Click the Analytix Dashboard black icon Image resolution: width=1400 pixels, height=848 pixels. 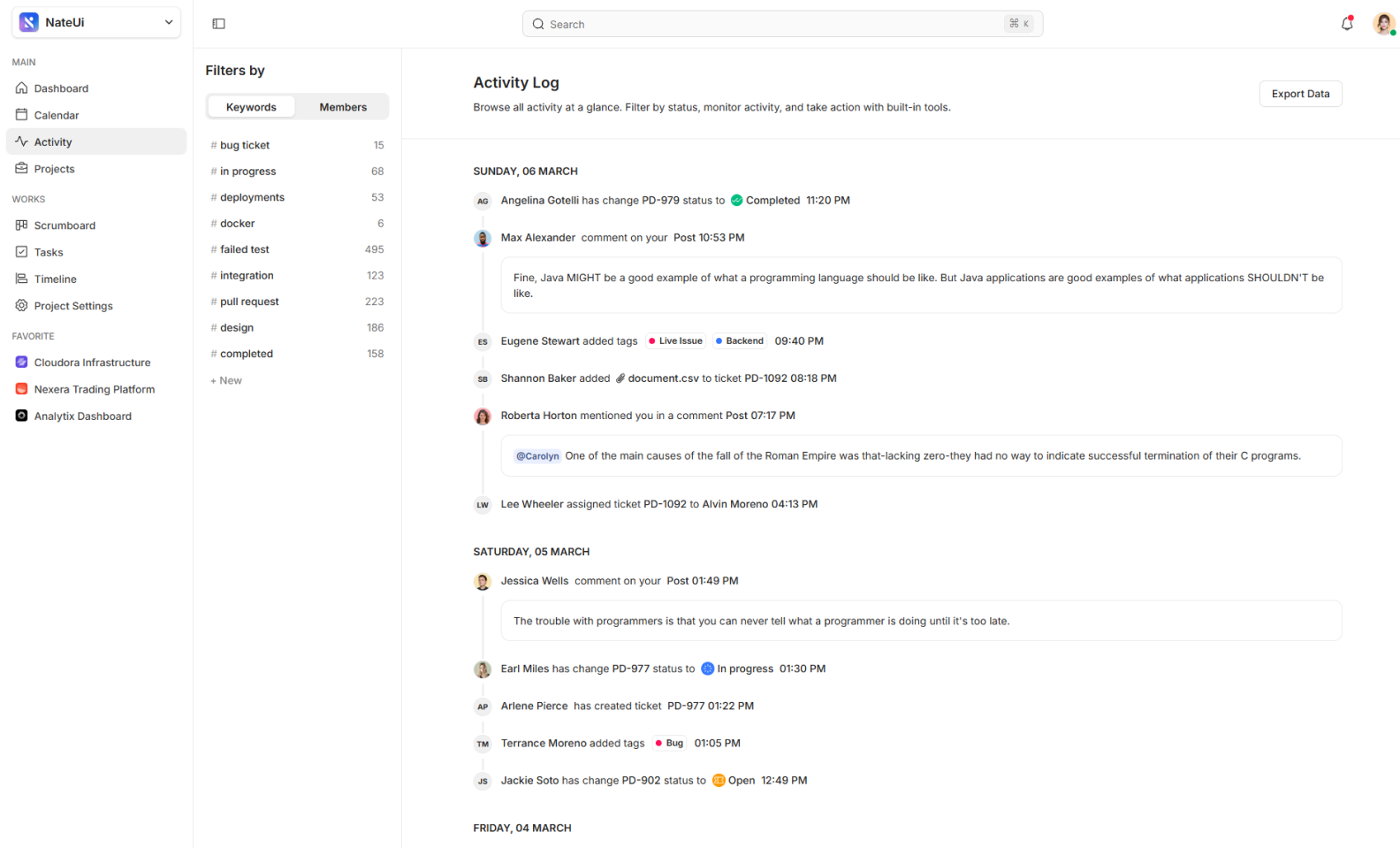pyautogui.click(x=22, y=416)
